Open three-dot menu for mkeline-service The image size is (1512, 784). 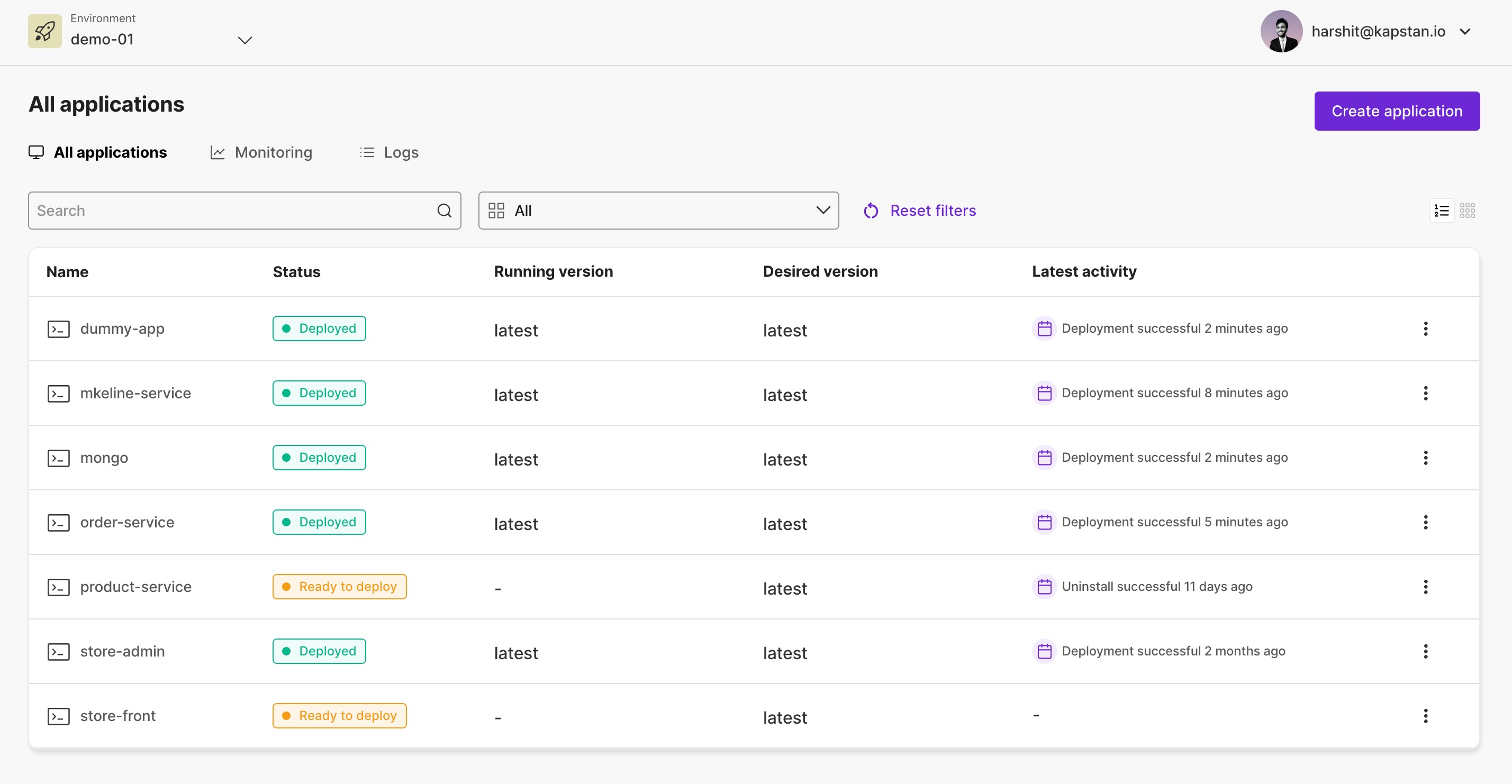(x=1425, y=393)
